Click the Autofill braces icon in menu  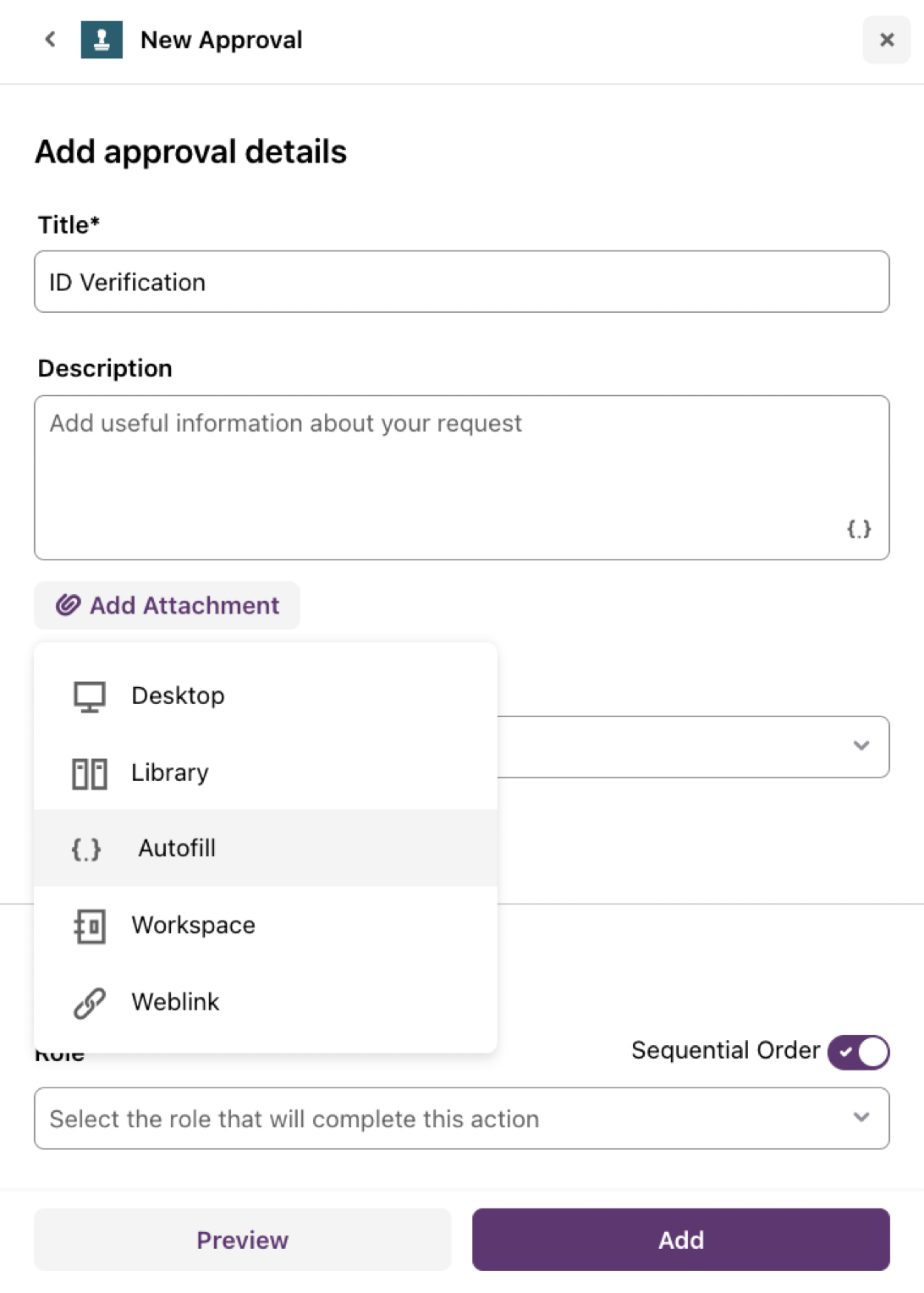(86, 849)
